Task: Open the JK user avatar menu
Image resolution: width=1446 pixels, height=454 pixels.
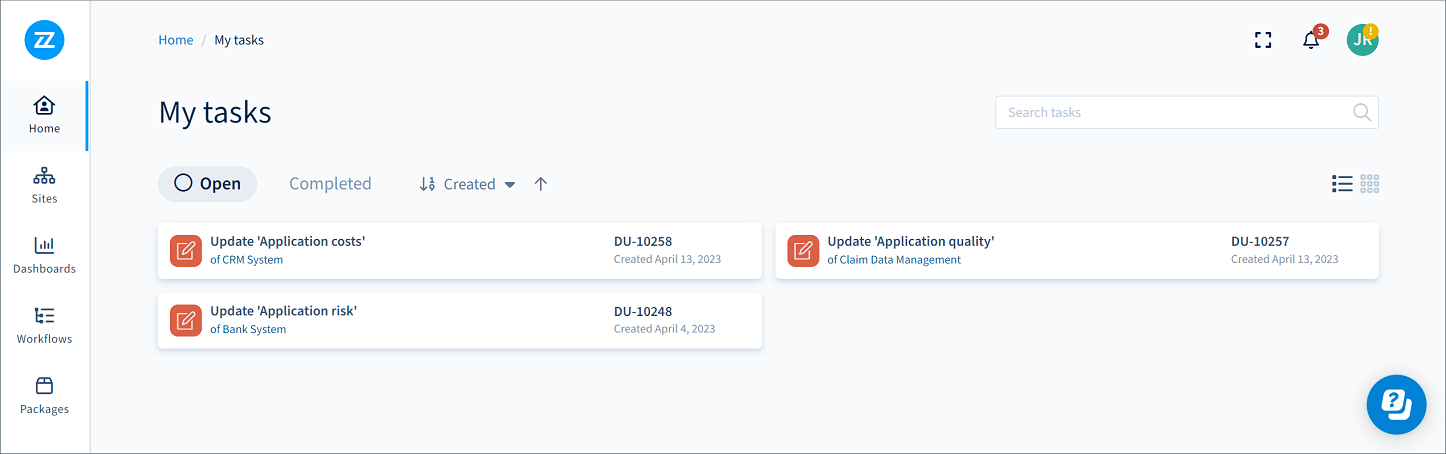Action: 1361,40
